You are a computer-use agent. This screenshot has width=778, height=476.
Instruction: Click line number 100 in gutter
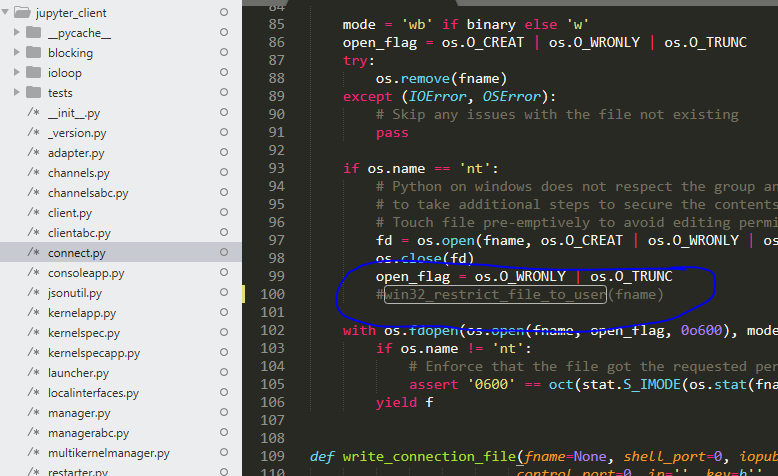click(x=272, y=294)
